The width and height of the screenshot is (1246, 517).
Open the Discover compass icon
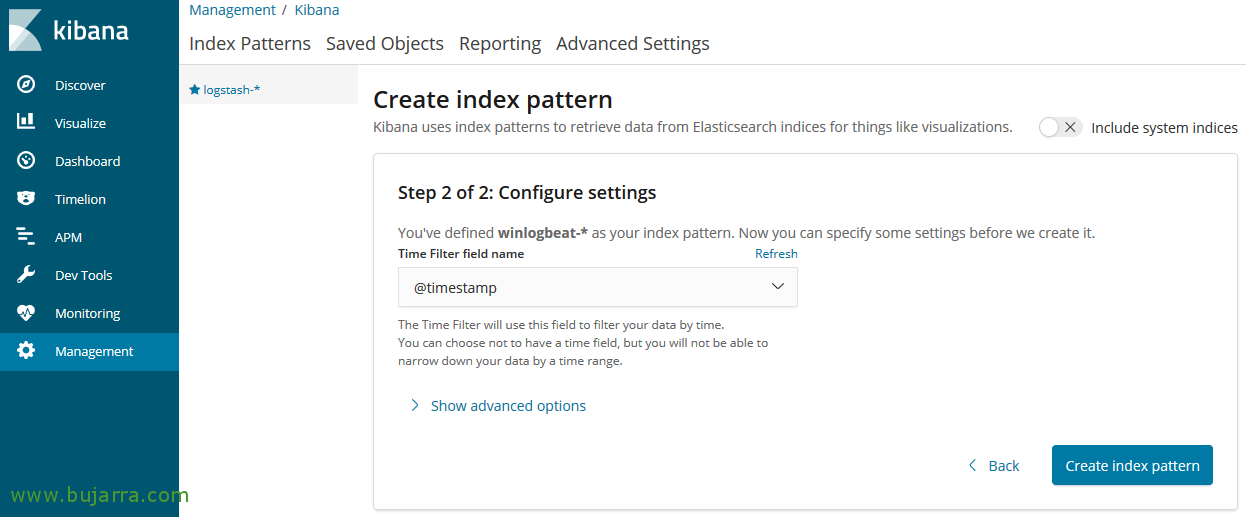26,85
